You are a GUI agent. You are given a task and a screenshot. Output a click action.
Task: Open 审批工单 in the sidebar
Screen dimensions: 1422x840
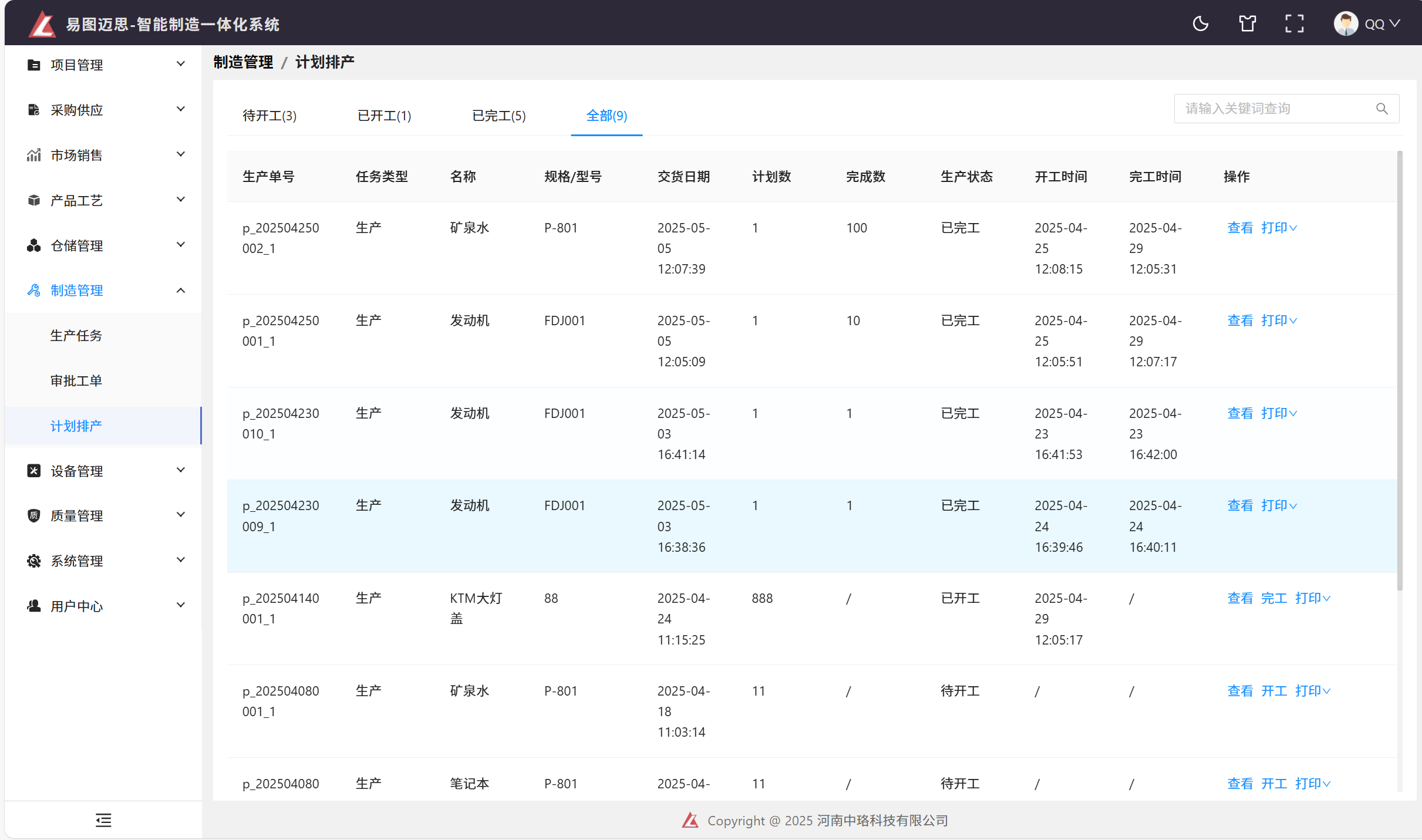76,381
